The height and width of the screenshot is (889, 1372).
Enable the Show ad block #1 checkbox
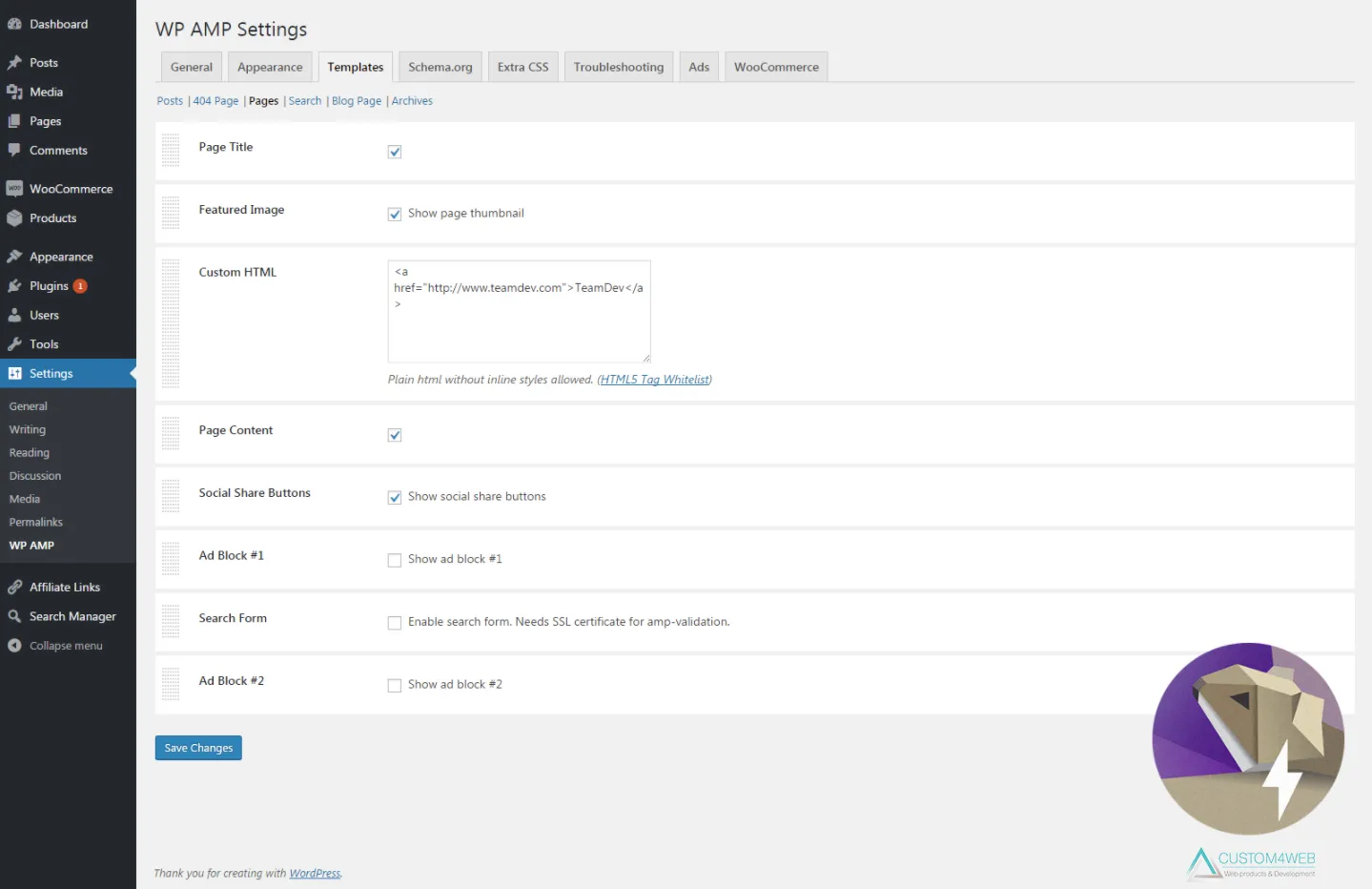394,560
